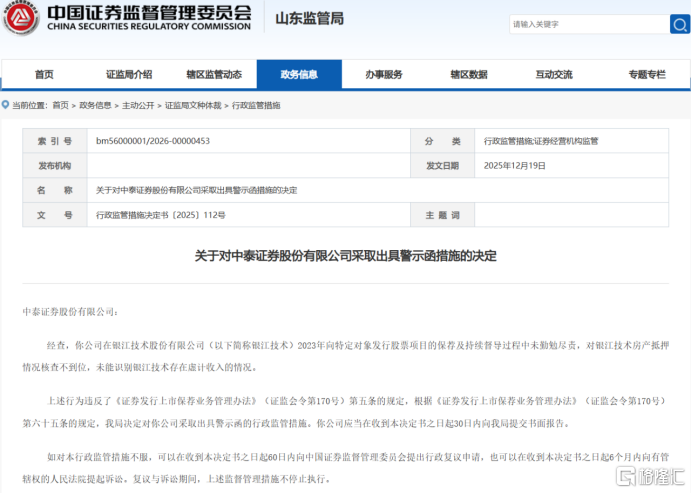The height and width of the screenshot is (493, 691).
Task: Click index number bm56000001/2026-00000453
Action: click(153, 141)
